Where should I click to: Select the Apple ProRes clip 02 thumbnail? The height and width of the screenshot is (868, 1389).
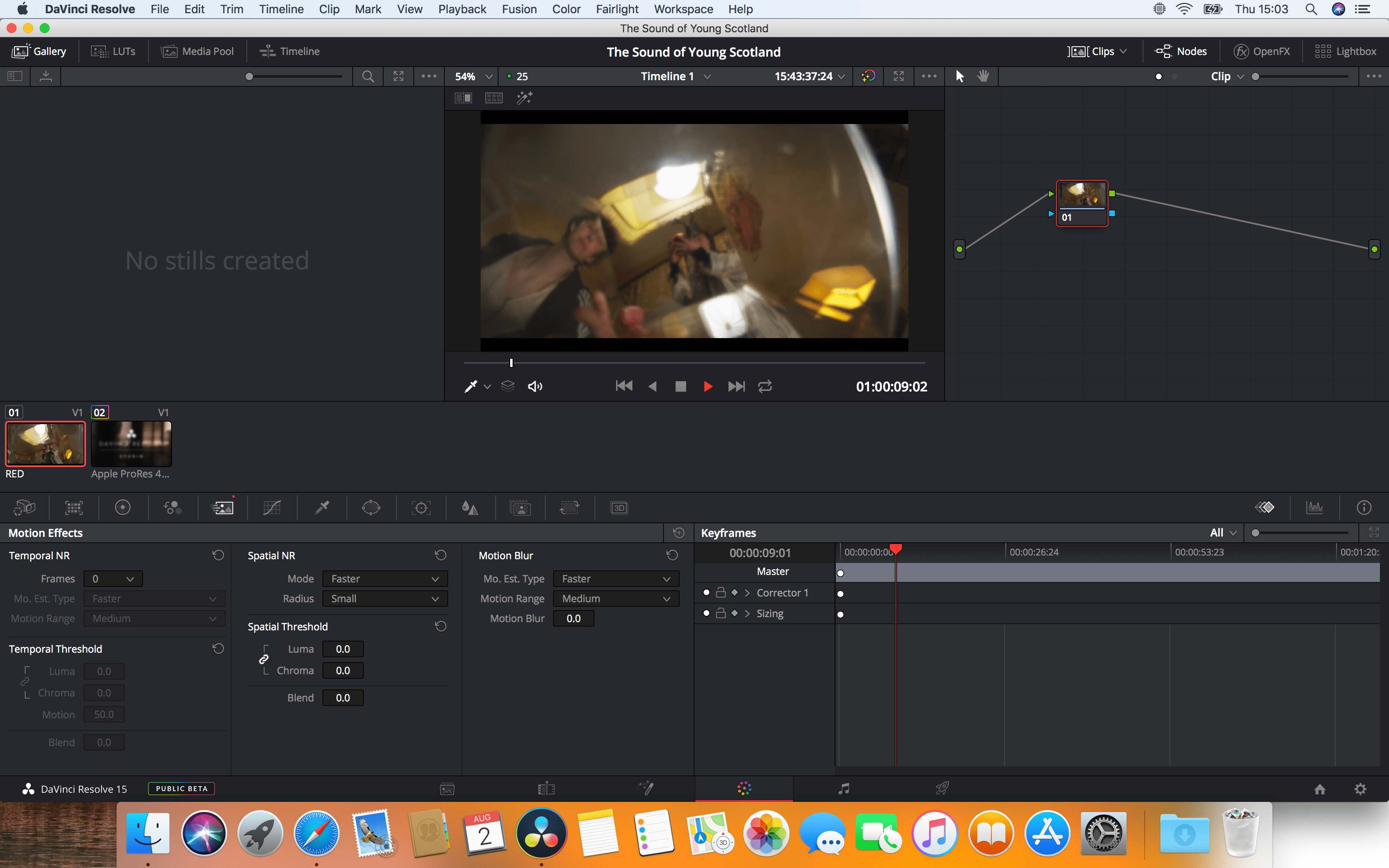pos(131,443)
